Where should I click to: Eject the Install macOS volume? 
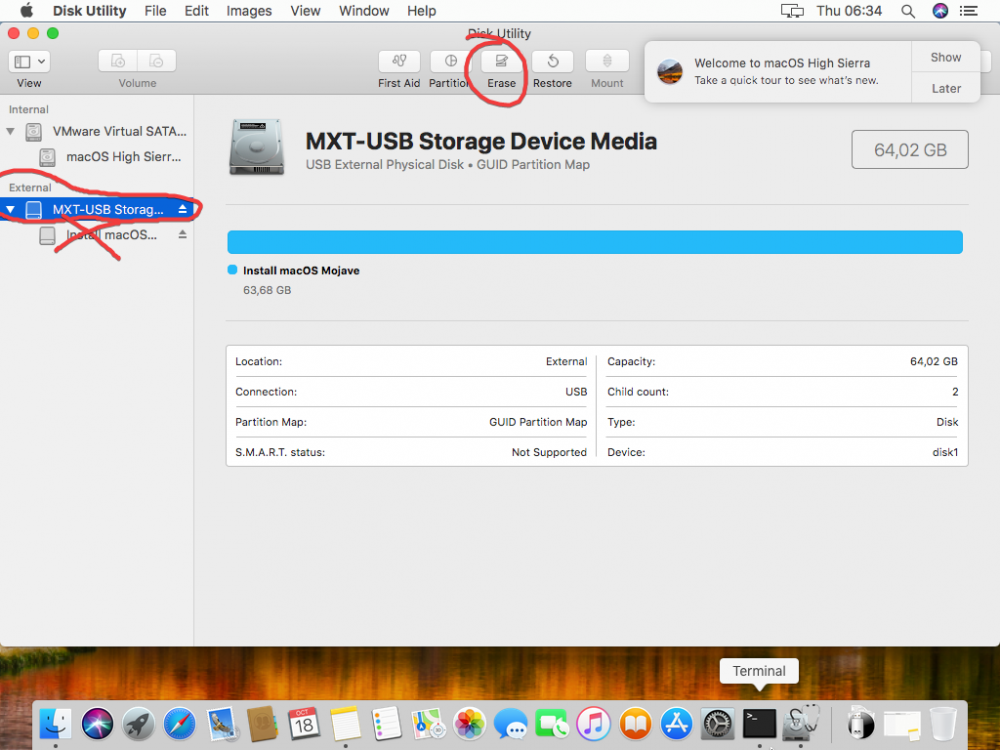(x=182, y=235)
